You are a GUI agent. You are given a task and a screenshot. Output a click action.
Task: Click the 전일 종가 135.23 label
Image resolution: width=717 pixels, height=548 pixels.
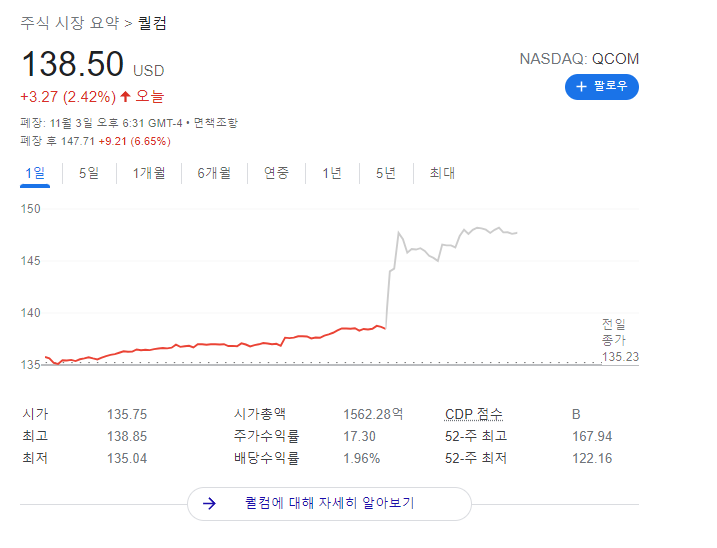point(620,341)
